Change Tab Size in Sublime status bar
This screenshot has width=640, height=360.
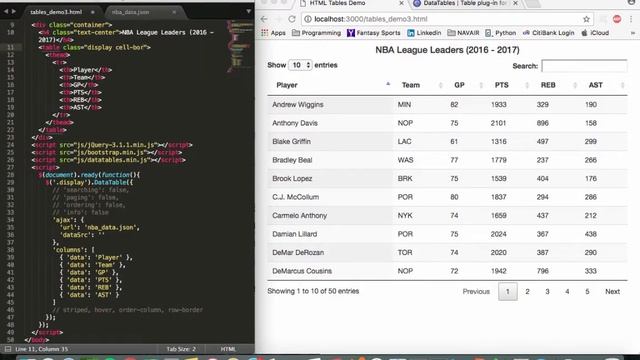pyautogui.click(x=181, y=349)
